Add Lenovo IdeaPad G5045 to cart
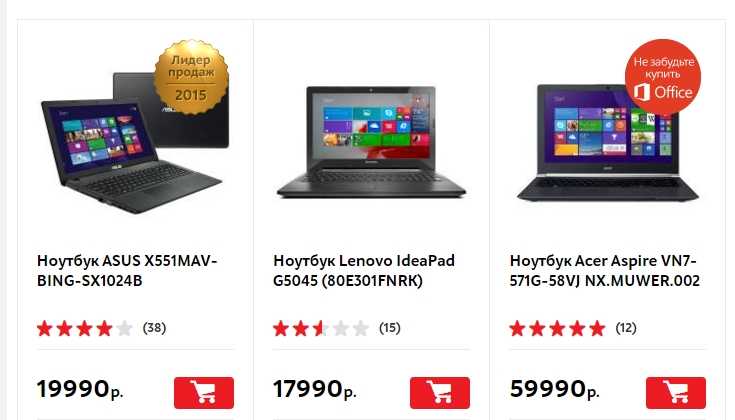 tap(440, 392)
